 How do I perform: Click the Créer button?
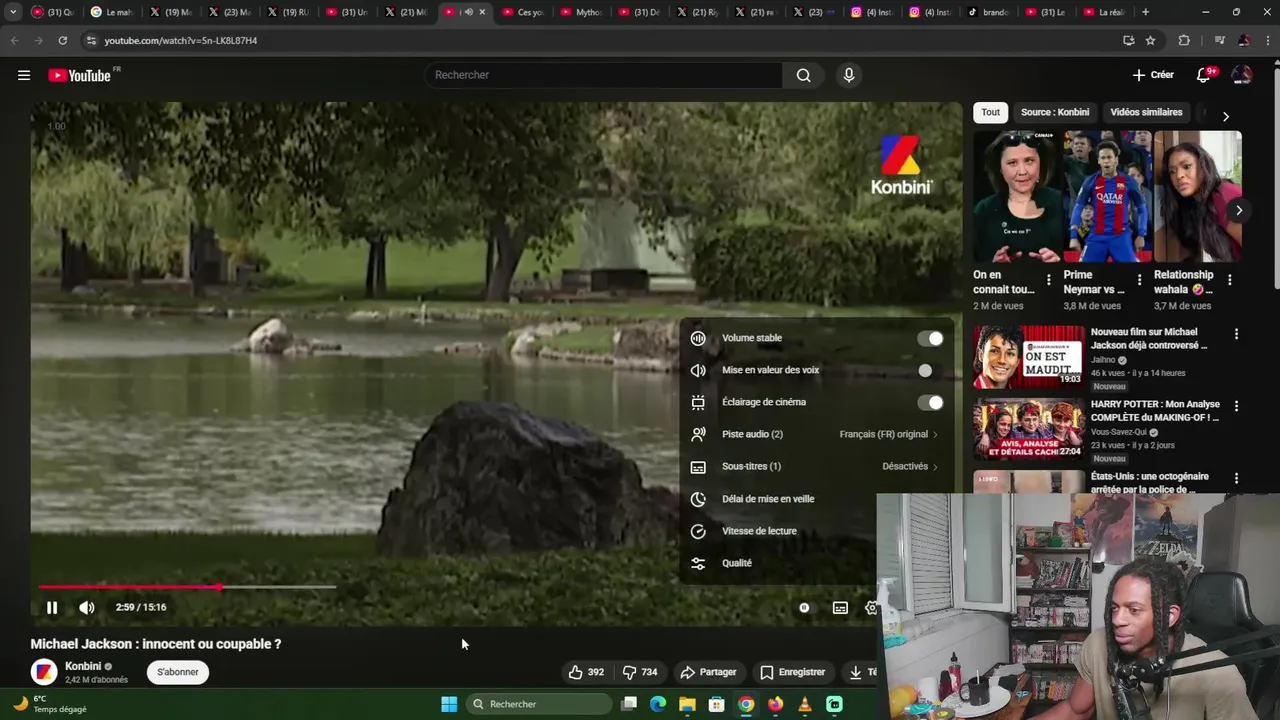coord(1153,75)
